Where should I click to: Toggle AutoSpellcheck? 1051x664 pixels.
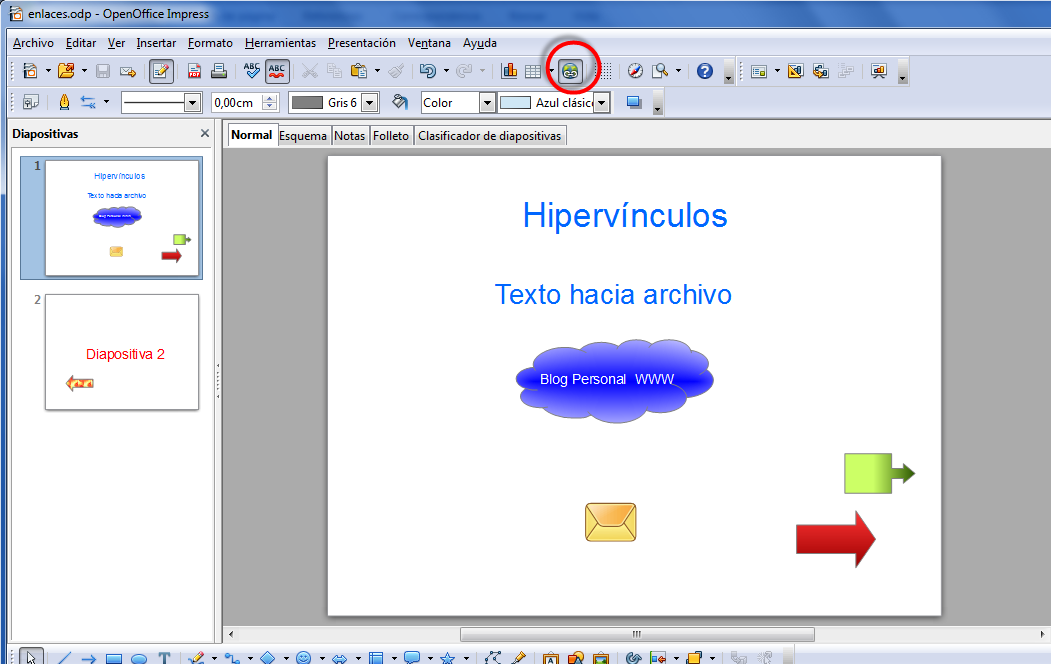click(277, 71)
